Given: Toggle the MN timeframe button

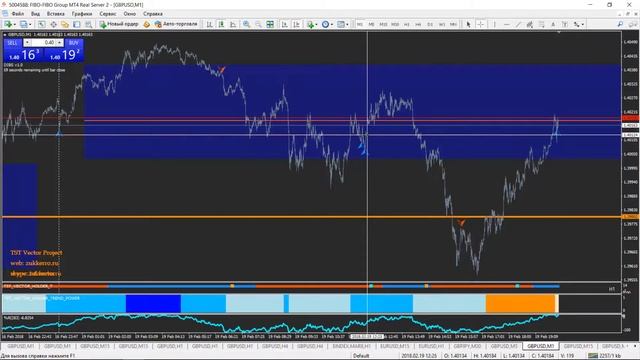Looking at the screenshot, I should click(x=453, y=24).
